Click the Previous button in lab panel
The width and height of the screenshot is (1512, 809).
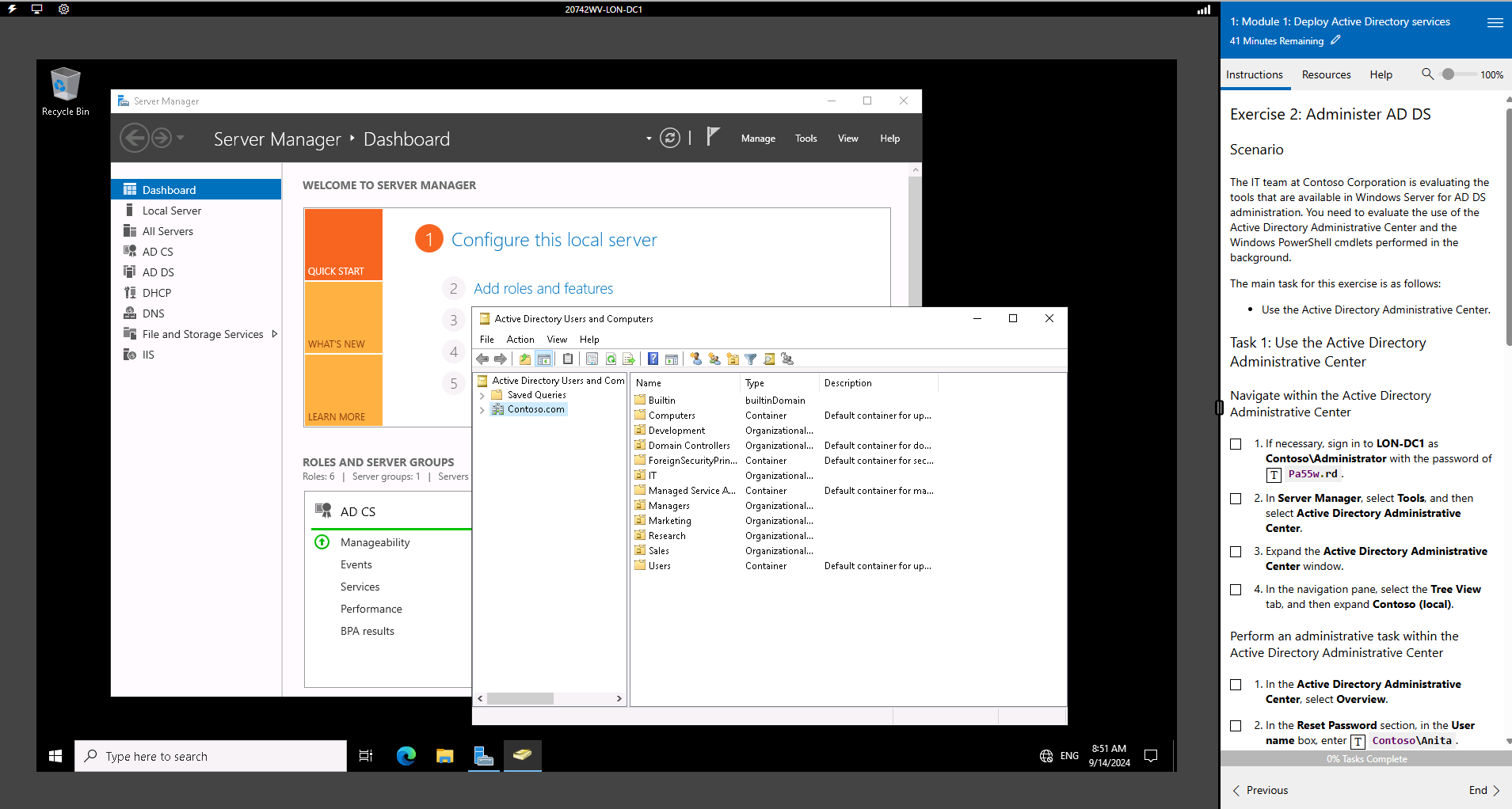coord(1260,791)
